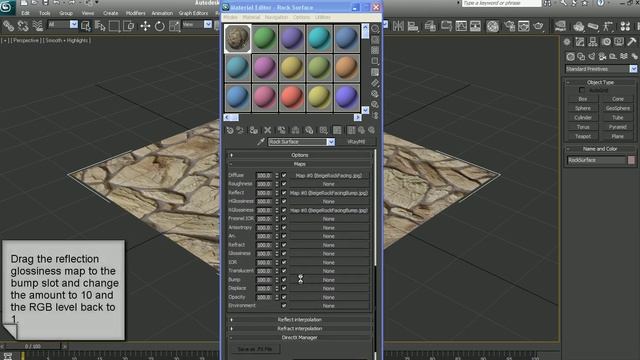
Task: Collapse DirectX Manager rollout
Action: pos(300,338)
